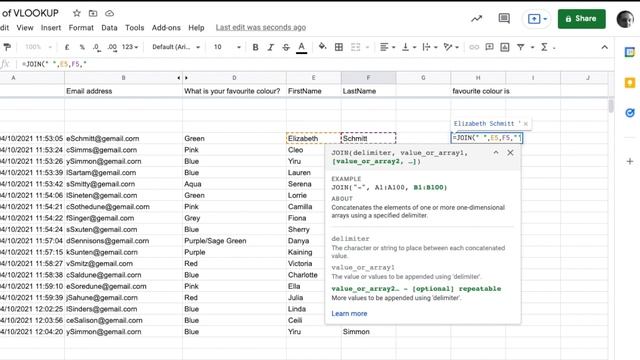The image size is (640, 360).
Task: Expand hidden column C with the arrow
Action: 187,78
